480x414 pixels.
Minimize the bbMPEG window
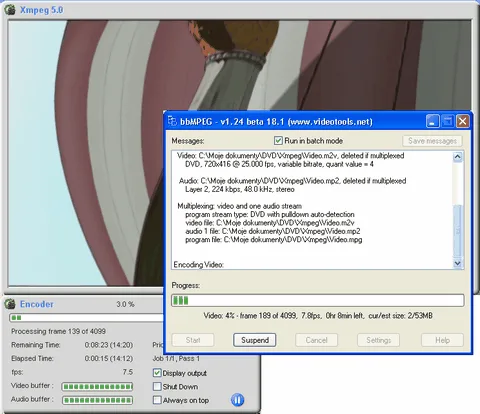click(432, 121)
